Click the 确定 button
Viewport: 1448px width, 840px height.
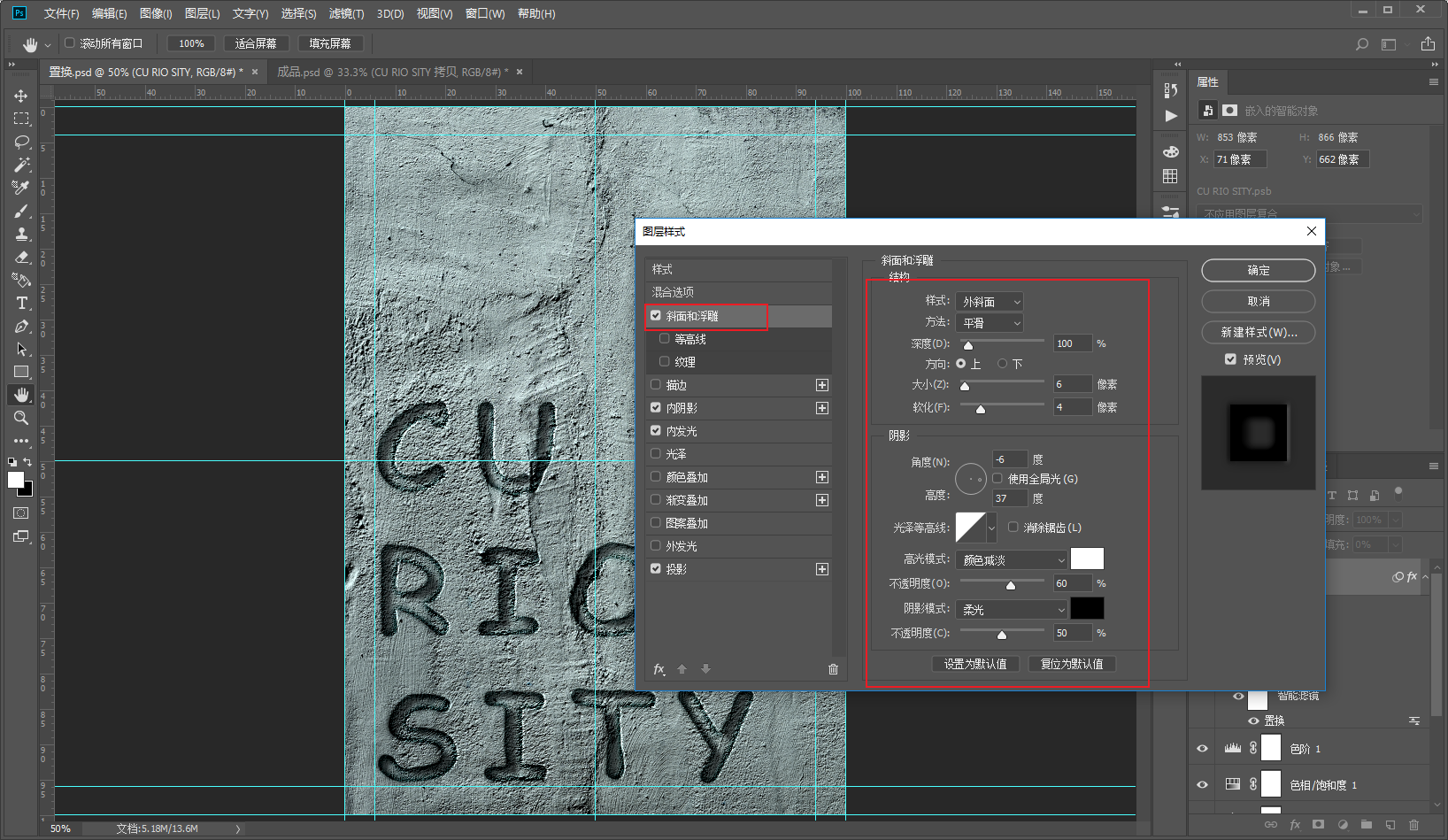click(x=1258, y=270)
